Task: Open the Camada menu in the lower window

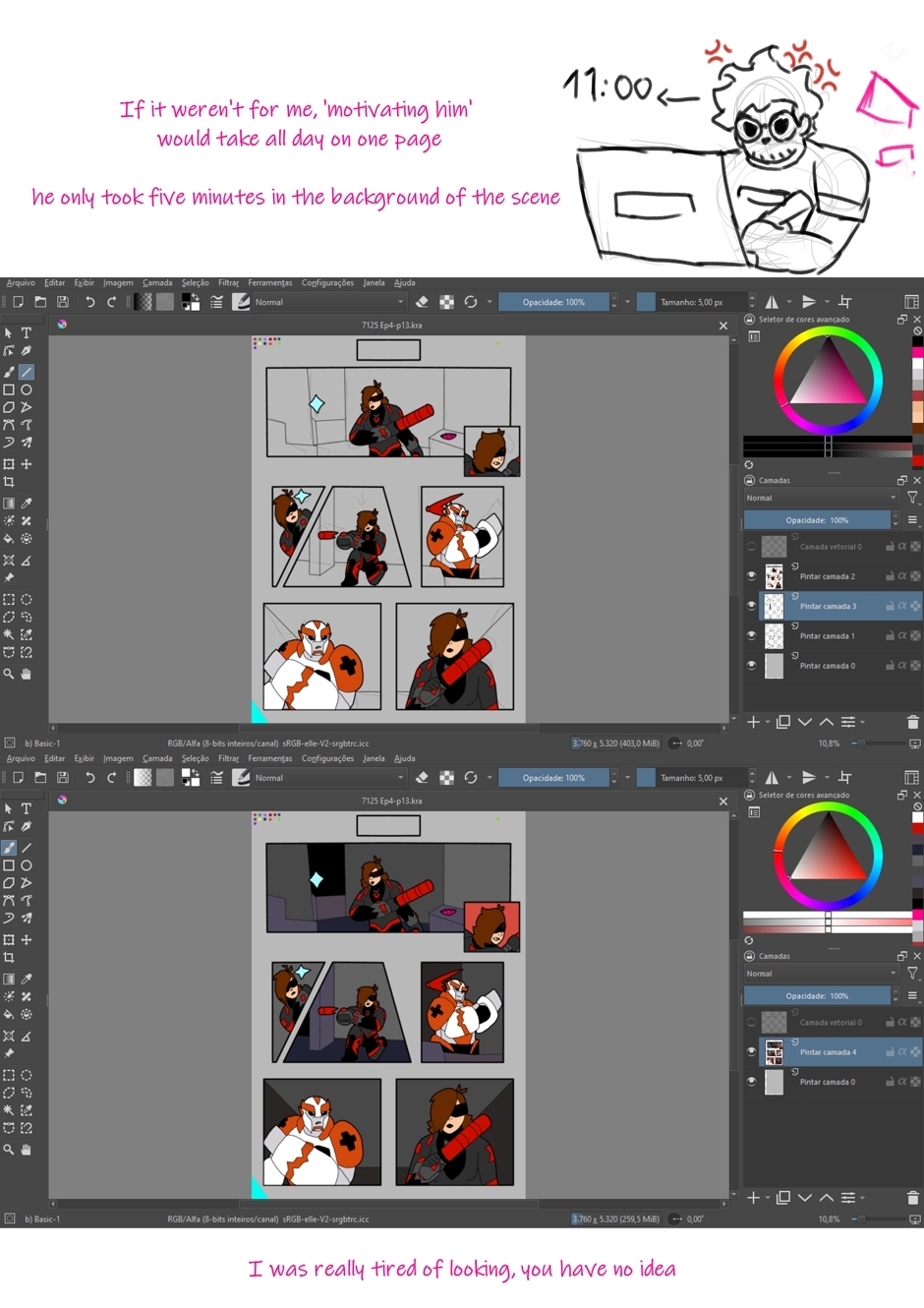Action: (x=156, y=758)
